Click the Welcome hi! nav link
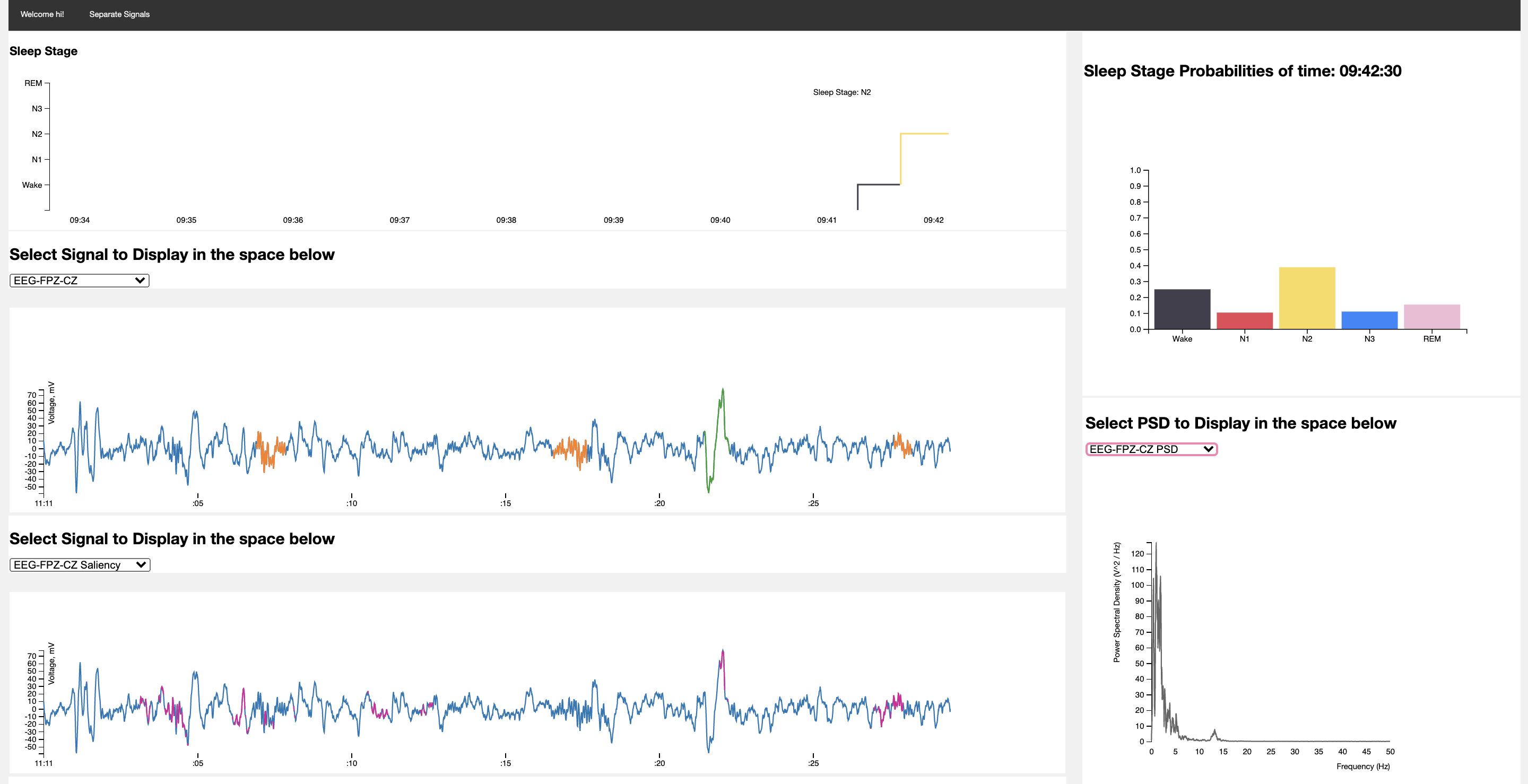Screen dimensions: 1528x784 (42, 14)
